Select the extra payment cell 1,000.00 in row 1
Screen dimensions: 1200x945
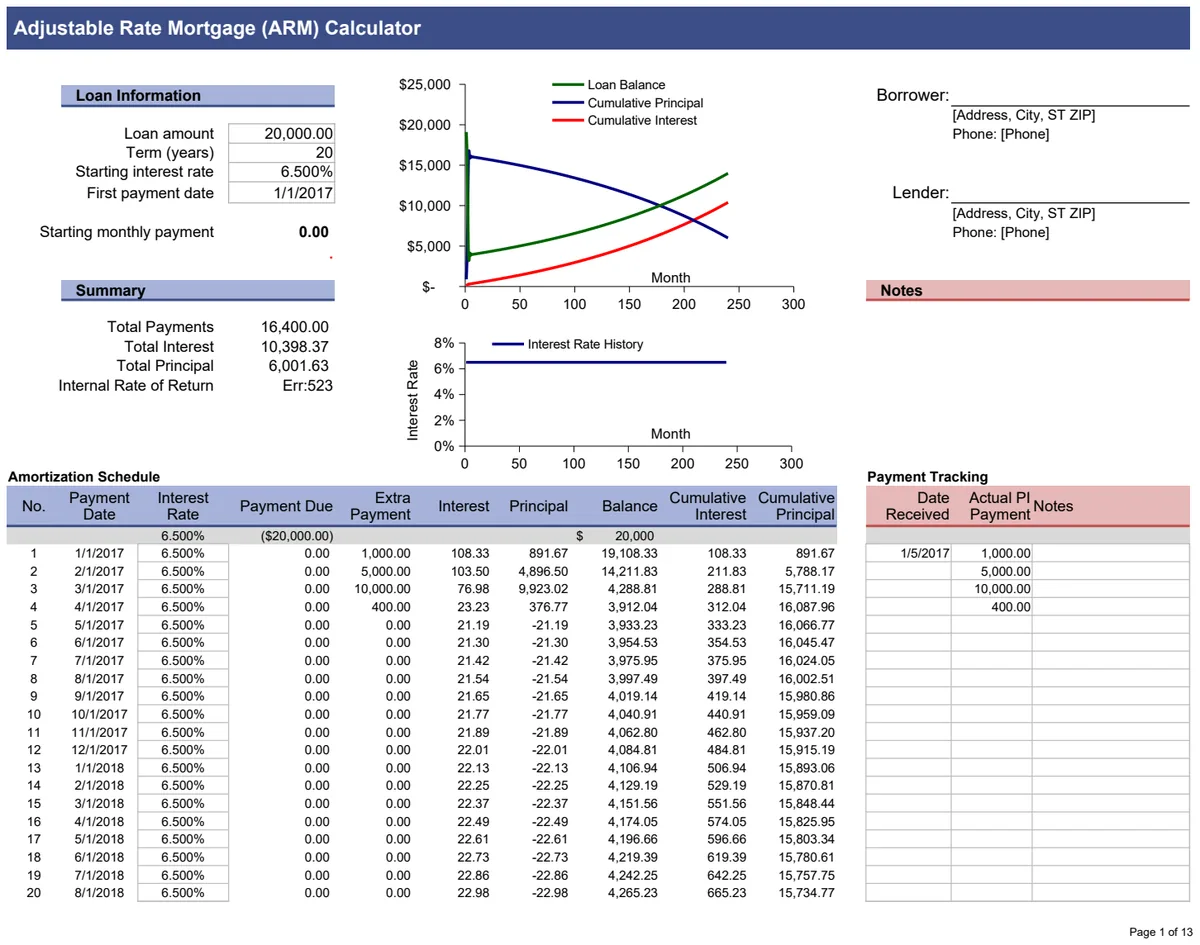(x=386, y=554)
